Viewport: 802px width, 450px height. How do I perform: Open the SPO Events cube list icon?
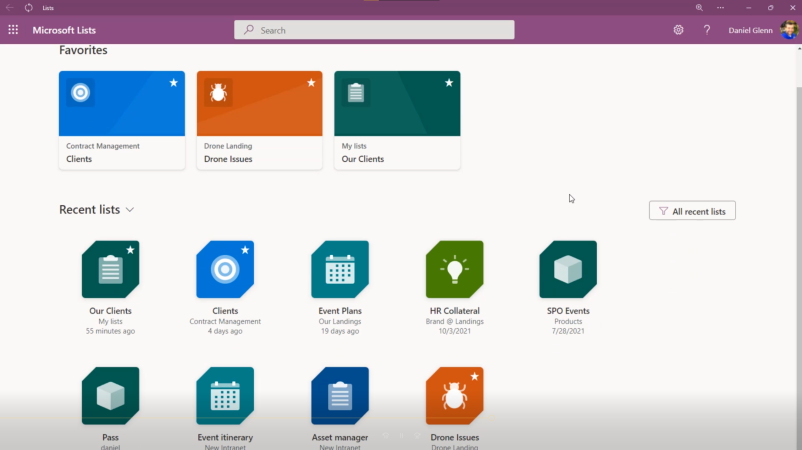tap(568, 269)
